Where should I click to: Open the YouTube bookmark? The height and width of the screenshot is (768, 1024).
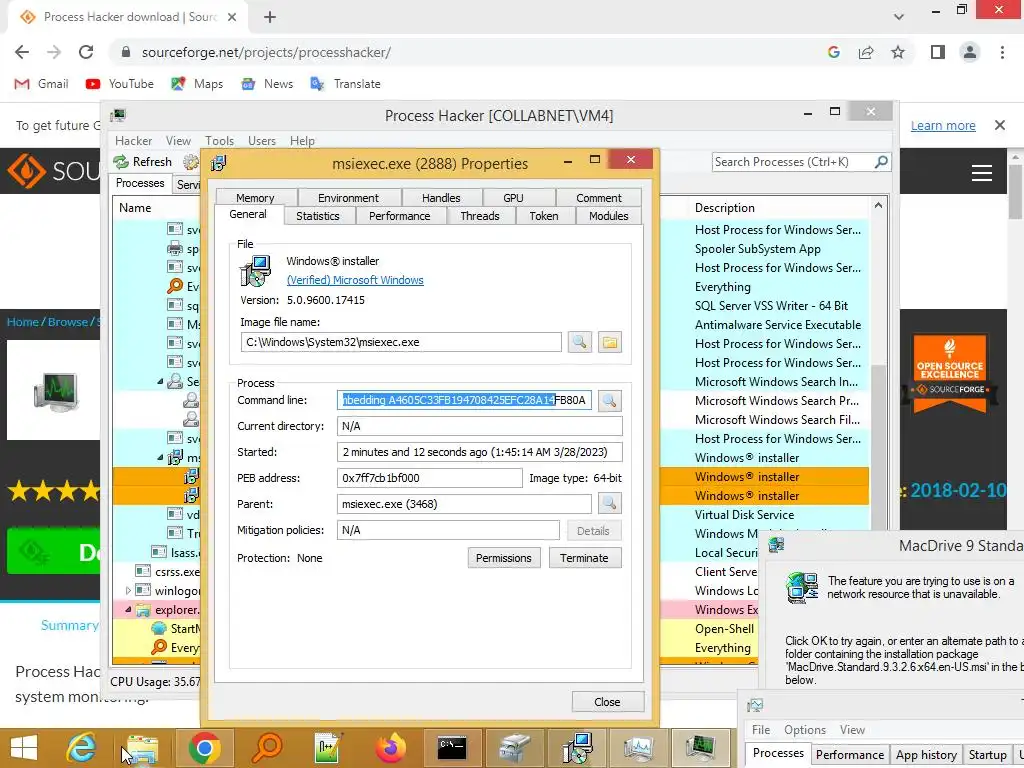point(120,84)
